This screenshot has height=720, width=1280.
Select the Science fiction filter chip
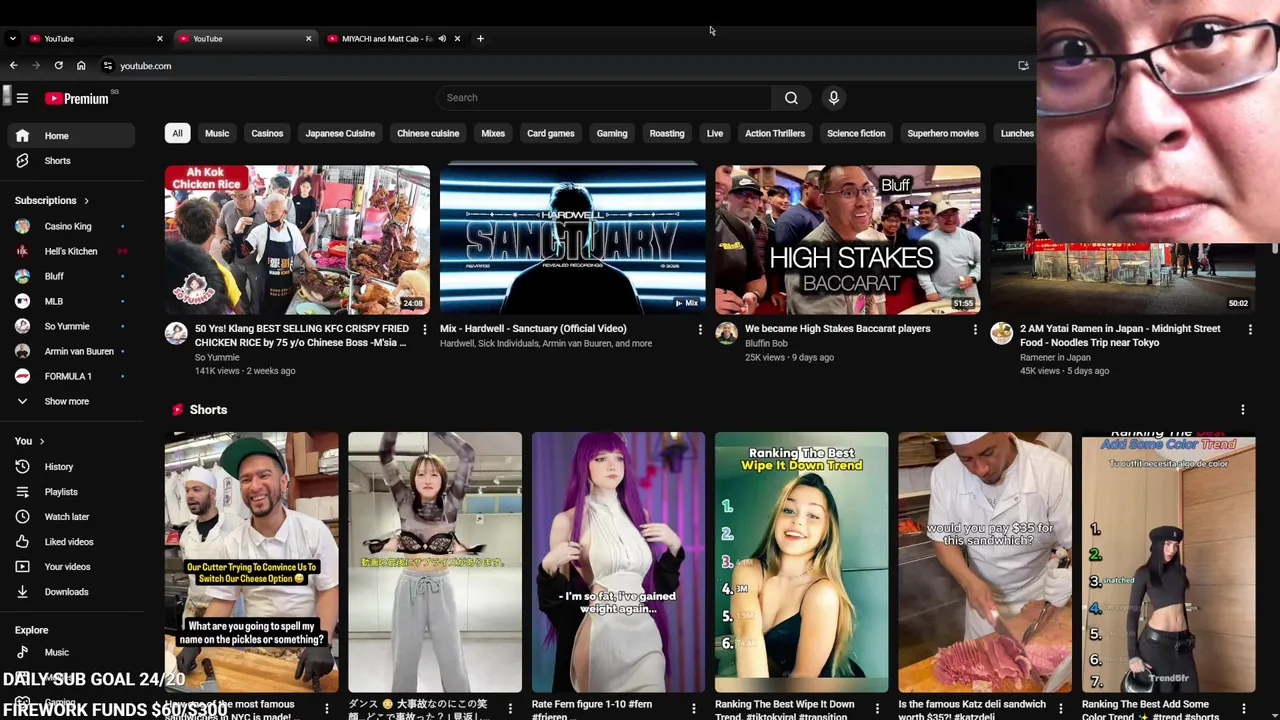click(x=856, y=134)
